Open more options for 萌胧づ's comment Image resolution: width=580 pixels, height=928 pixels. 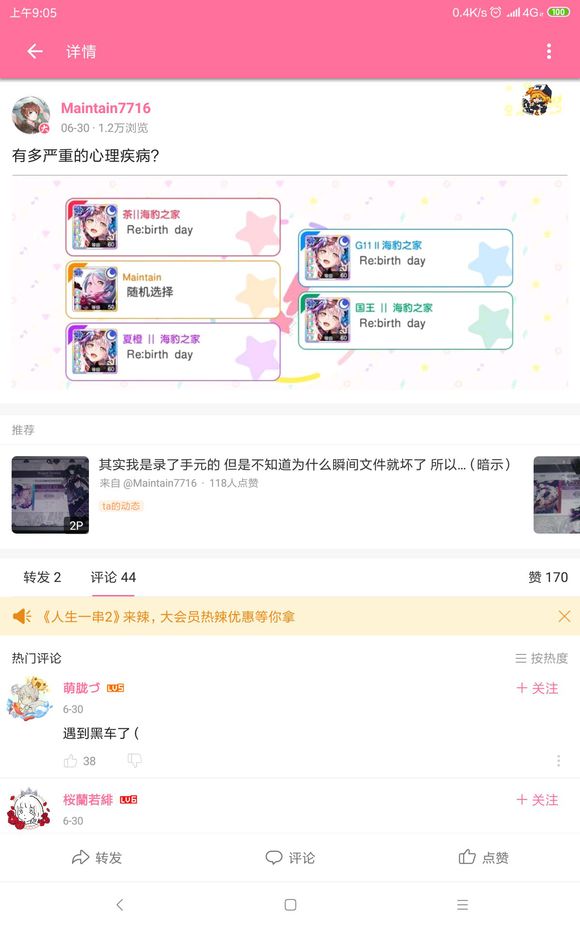[558, 761]
